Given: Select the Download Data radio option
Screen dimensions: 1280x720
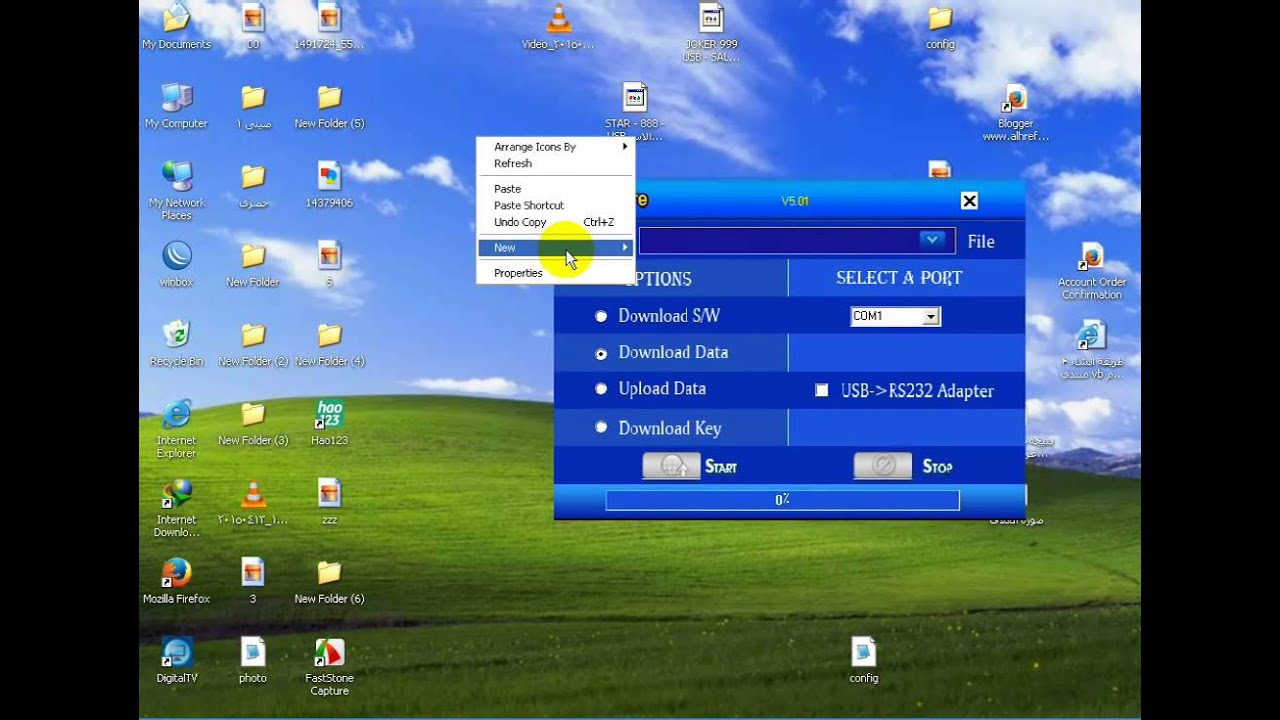Looking at the screenshot, I should 601,353.
